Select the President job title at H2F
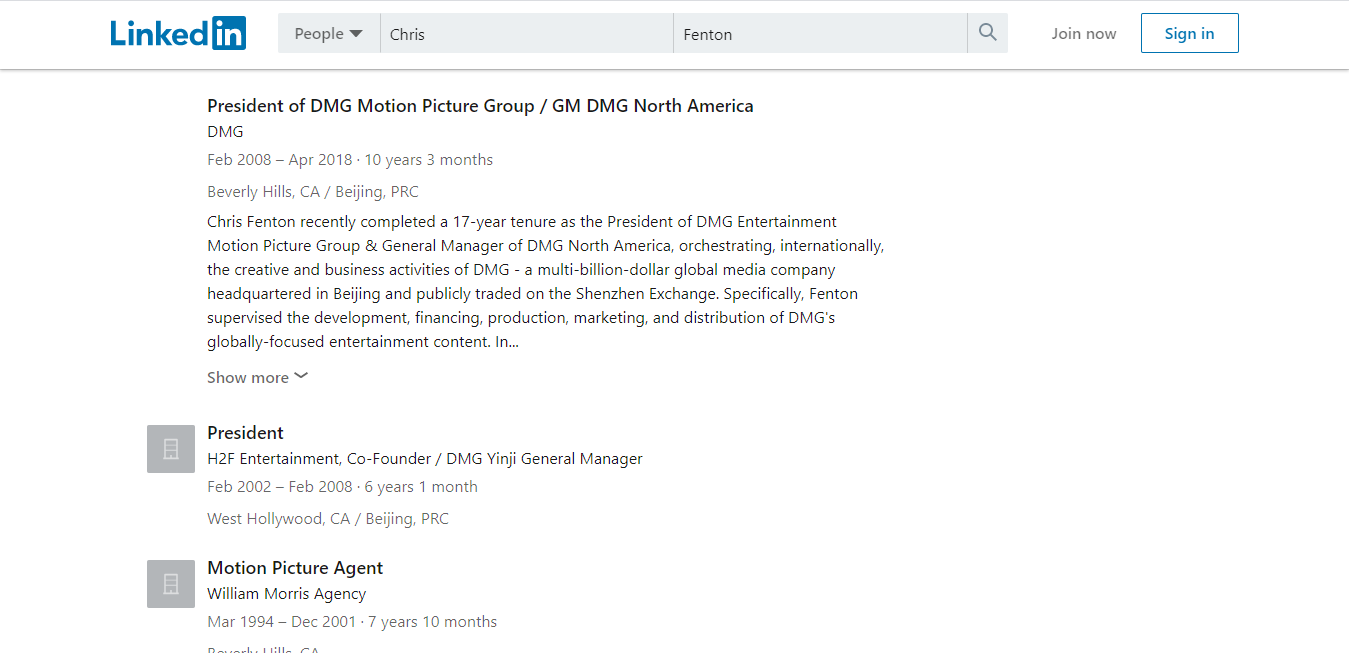1349x653 pixels. pyautogui.click(x=245, y=433)
